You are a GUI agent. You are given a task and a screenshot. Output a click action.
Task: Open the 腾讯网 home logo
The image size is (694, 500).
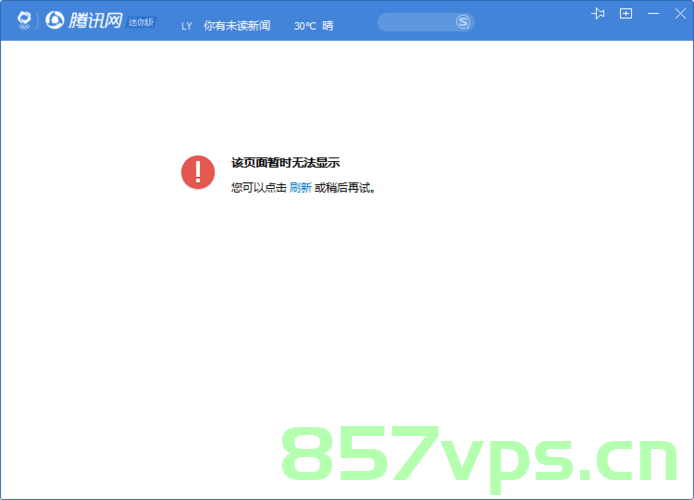tap(84, 20)
